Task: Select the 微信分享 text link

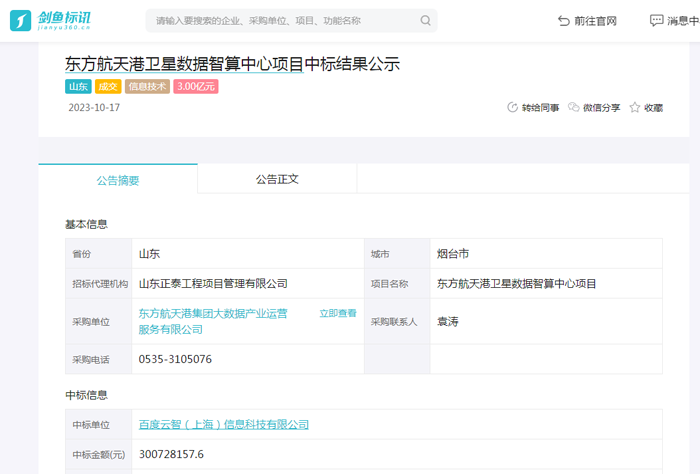Action: tap(601, 108)
